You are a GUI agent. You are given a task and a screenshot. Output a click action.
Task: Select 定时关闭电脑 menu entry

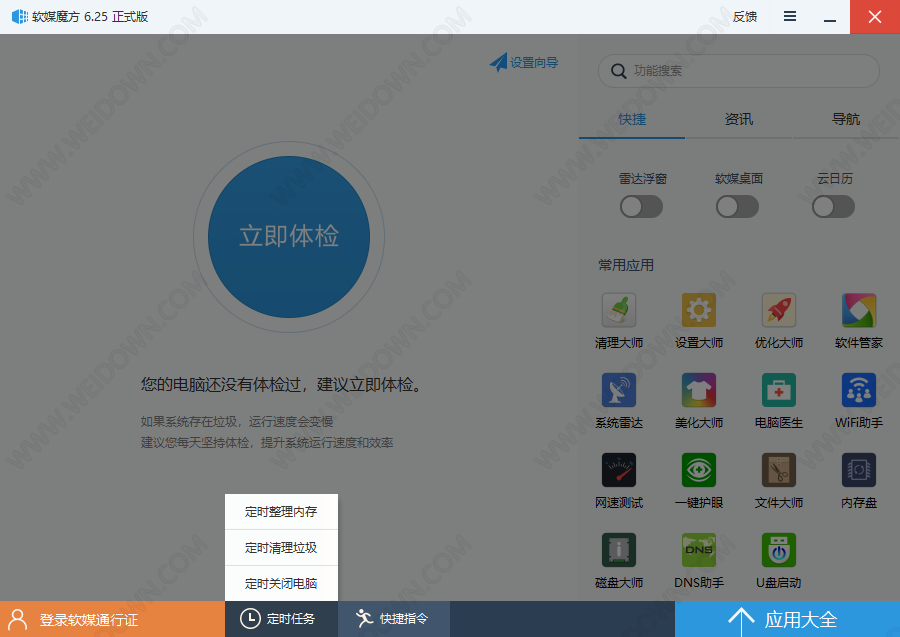(x=281, y=584)
